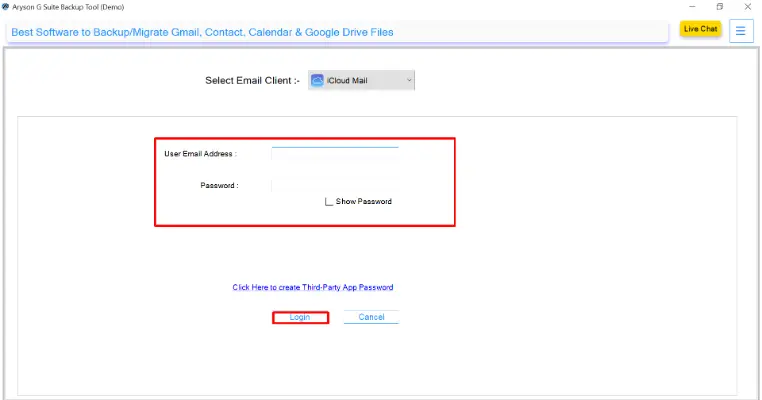Click the 'Best Software to Backup/Migrate' heading

point(202,32)
